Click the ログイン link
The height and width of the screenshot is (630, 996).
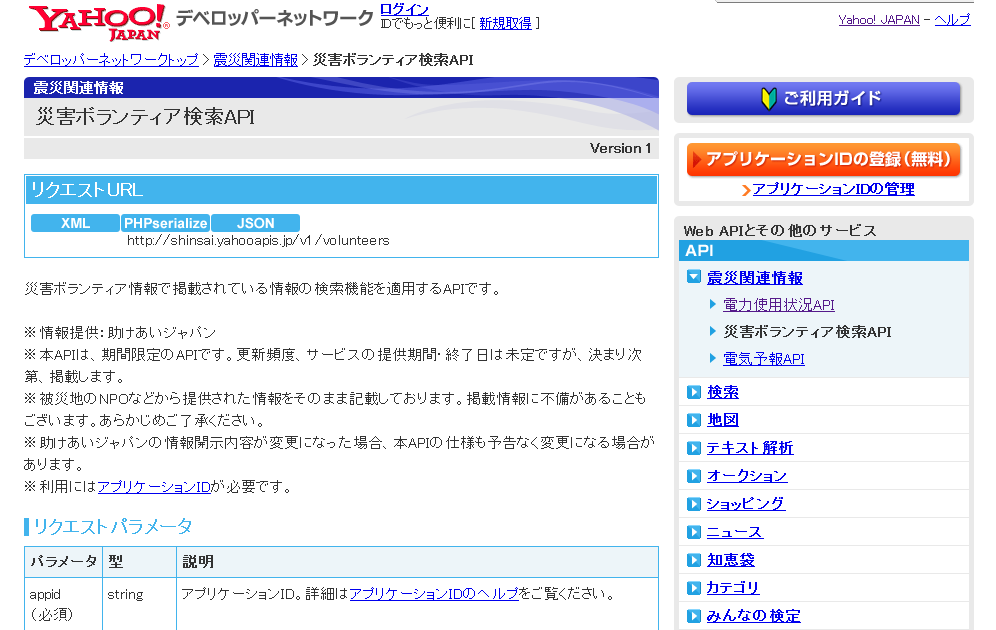(x=404, y=9)
